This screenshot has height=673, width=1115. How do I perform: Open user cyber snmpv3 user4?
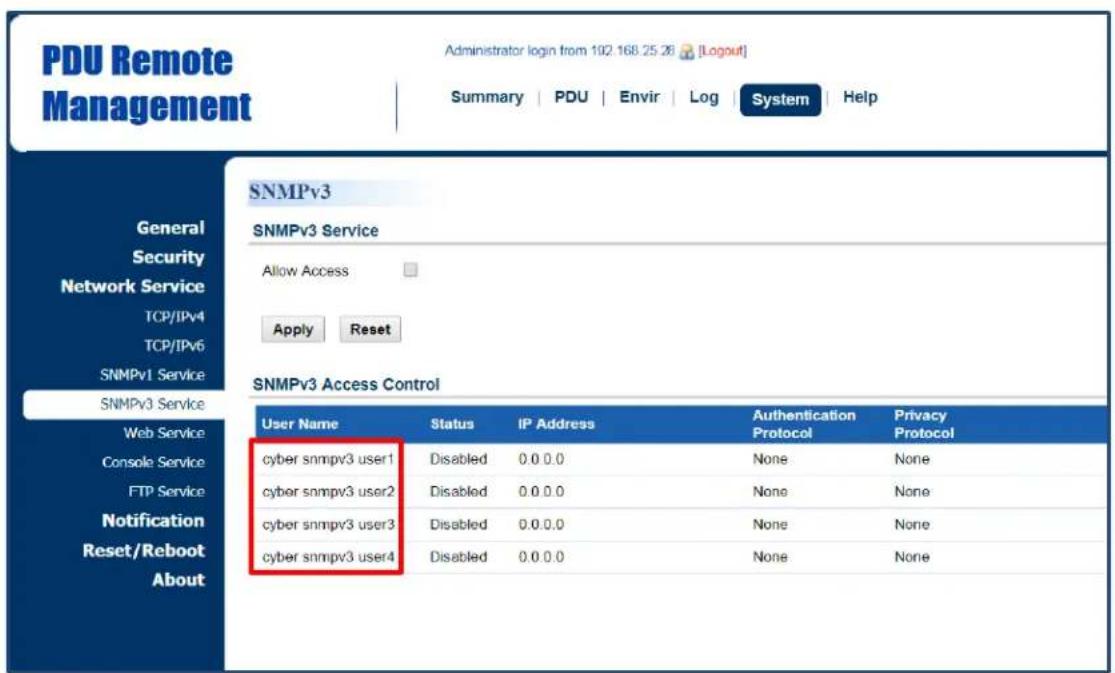328,557
